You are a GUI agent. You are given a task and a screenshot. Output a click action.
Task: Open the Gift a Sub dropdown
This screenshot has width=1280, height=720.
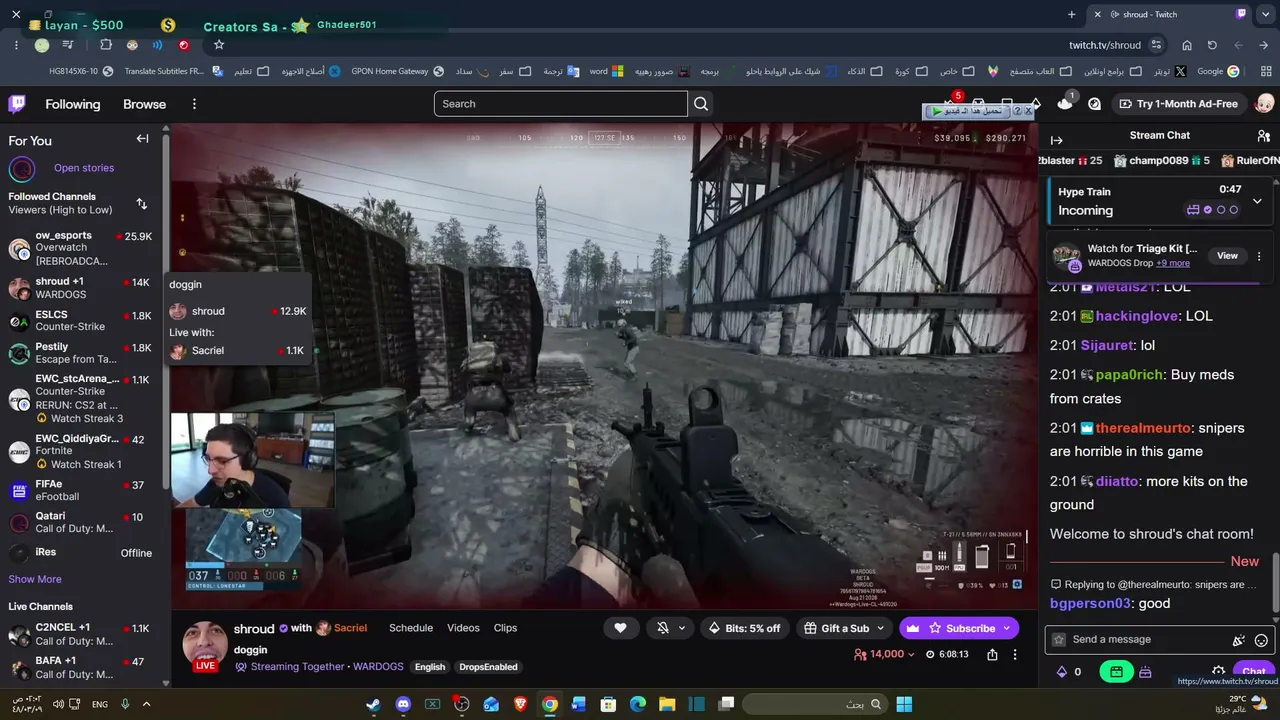coord(845,628)
